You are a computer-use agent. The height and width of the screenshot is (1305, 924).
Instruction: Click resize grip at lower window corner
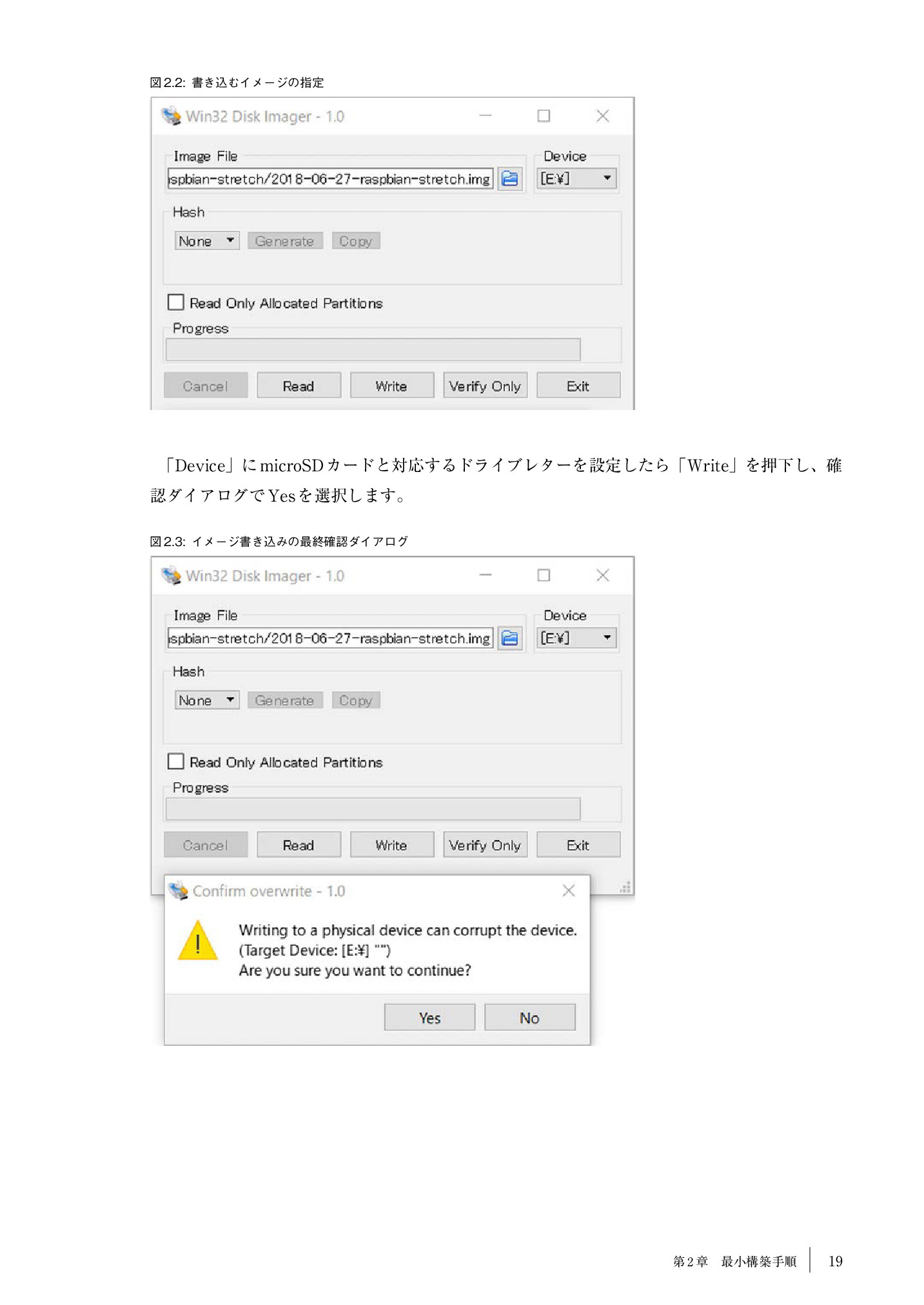coord(625,887)
